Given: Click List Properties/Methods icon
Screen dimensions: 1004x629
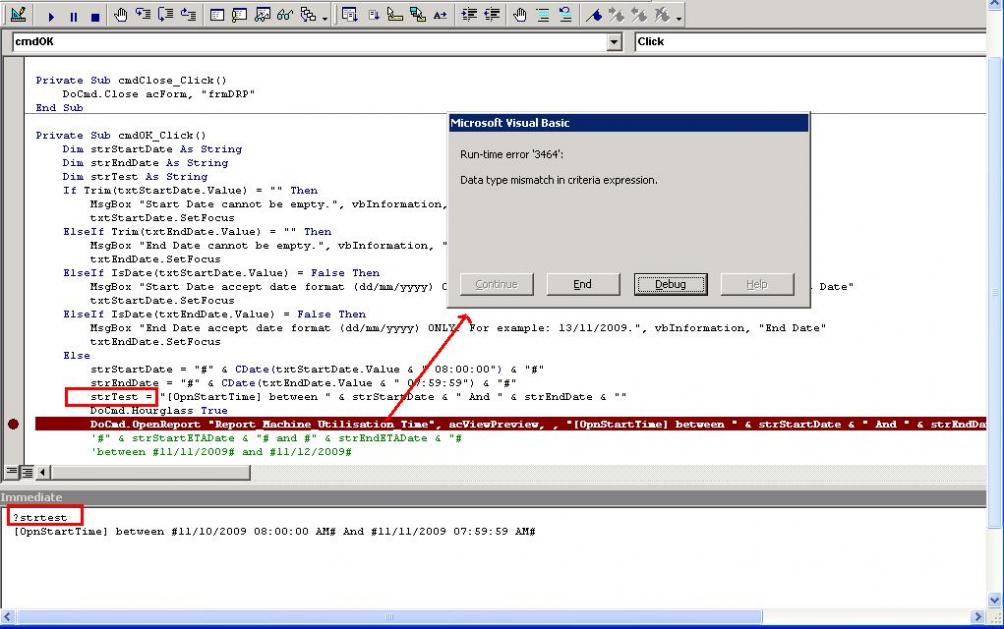Looking at the screenshot, I should (x=350, y=15).
